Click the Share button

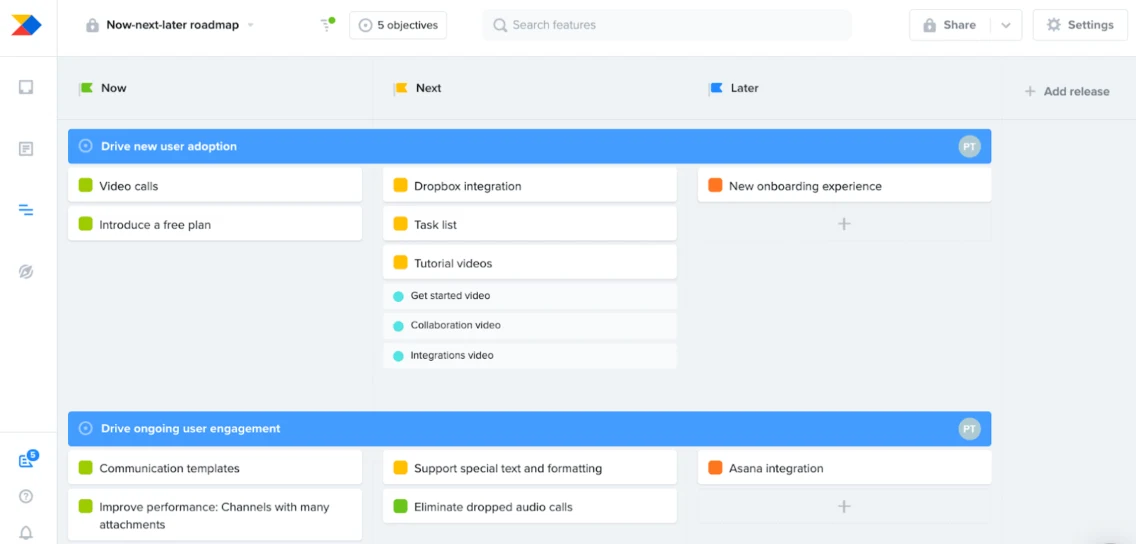point(950,25)
